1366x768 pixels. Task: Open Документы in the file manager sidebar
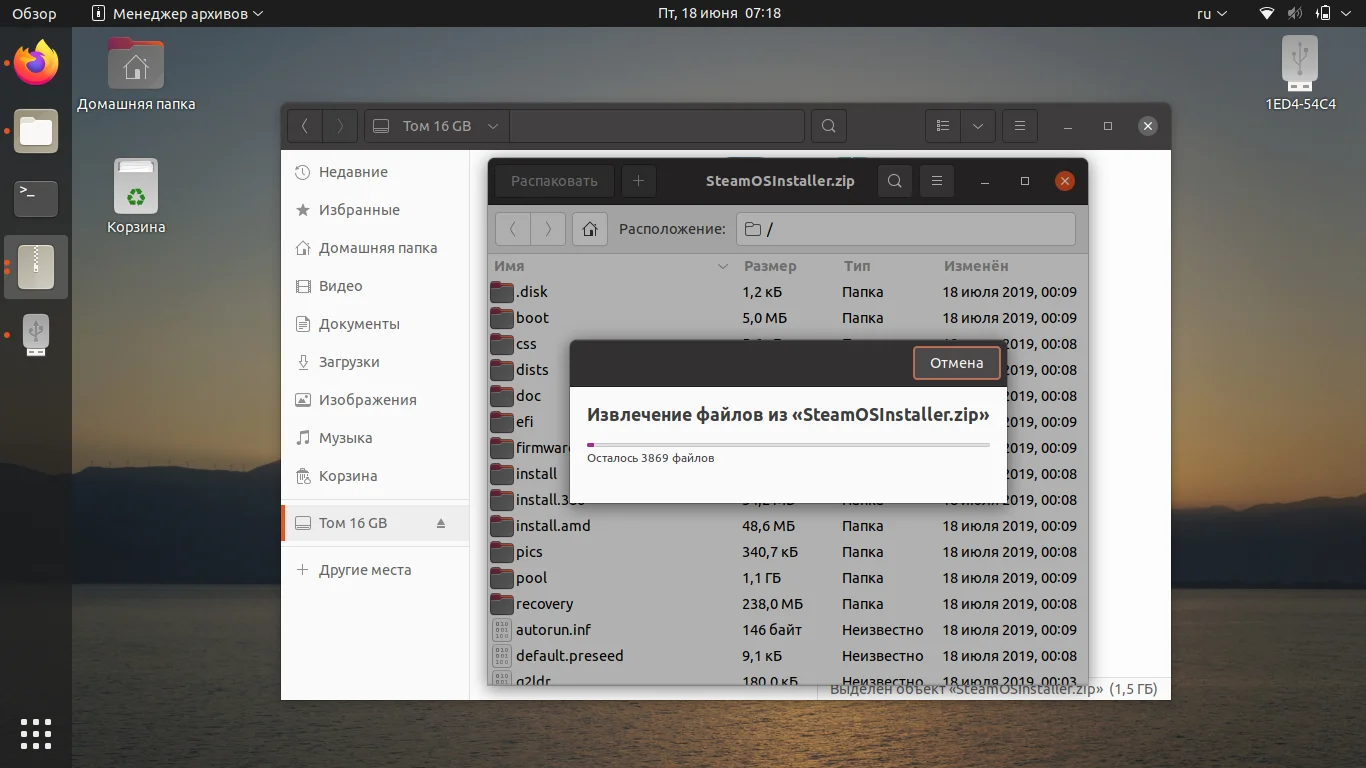[x=375, y=324]
